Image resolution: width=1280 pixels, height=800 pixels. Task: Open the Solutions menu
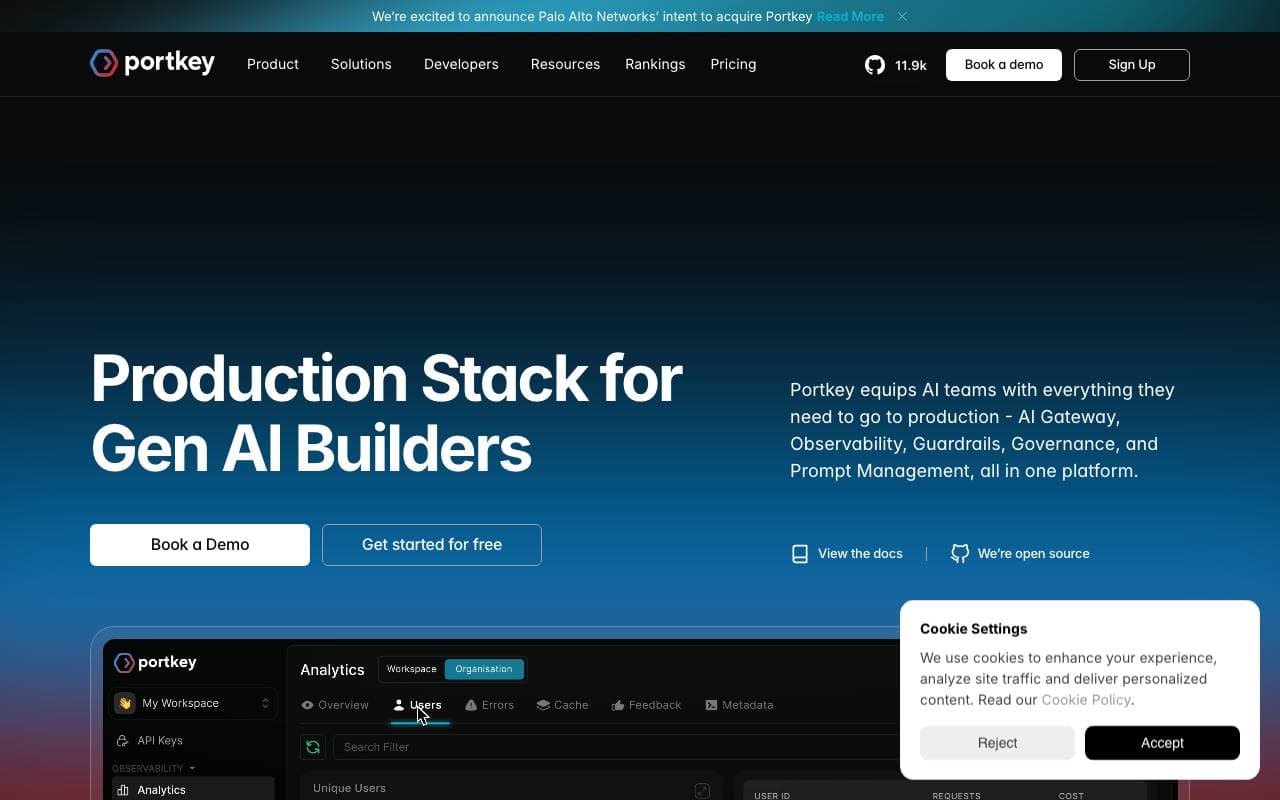tap(361, 64)
